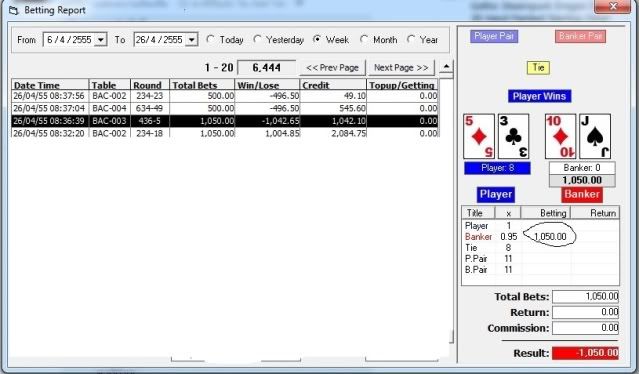639x374 pixels.
Task: Click the Betting Report window title icon
Action: coord(14,10)
